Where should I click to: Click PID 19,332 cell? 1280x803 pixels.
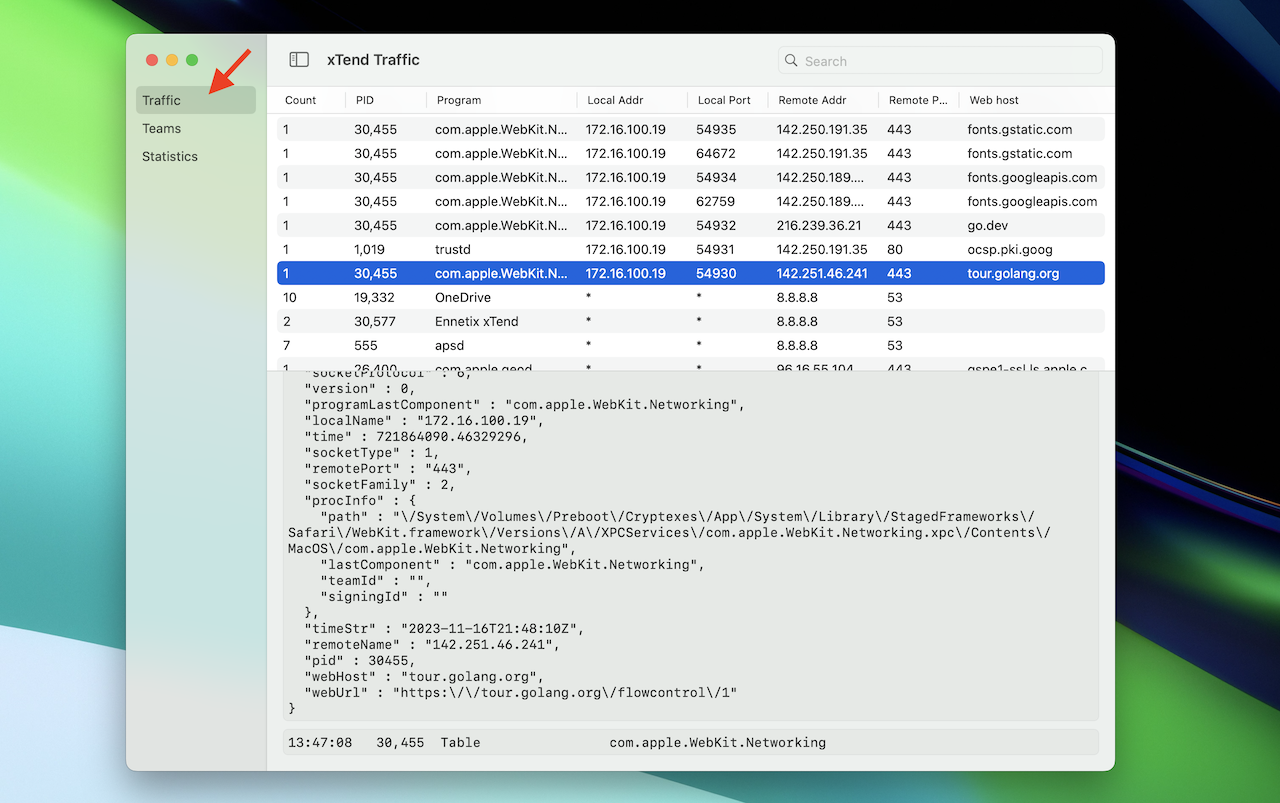(x=374, y=297)
